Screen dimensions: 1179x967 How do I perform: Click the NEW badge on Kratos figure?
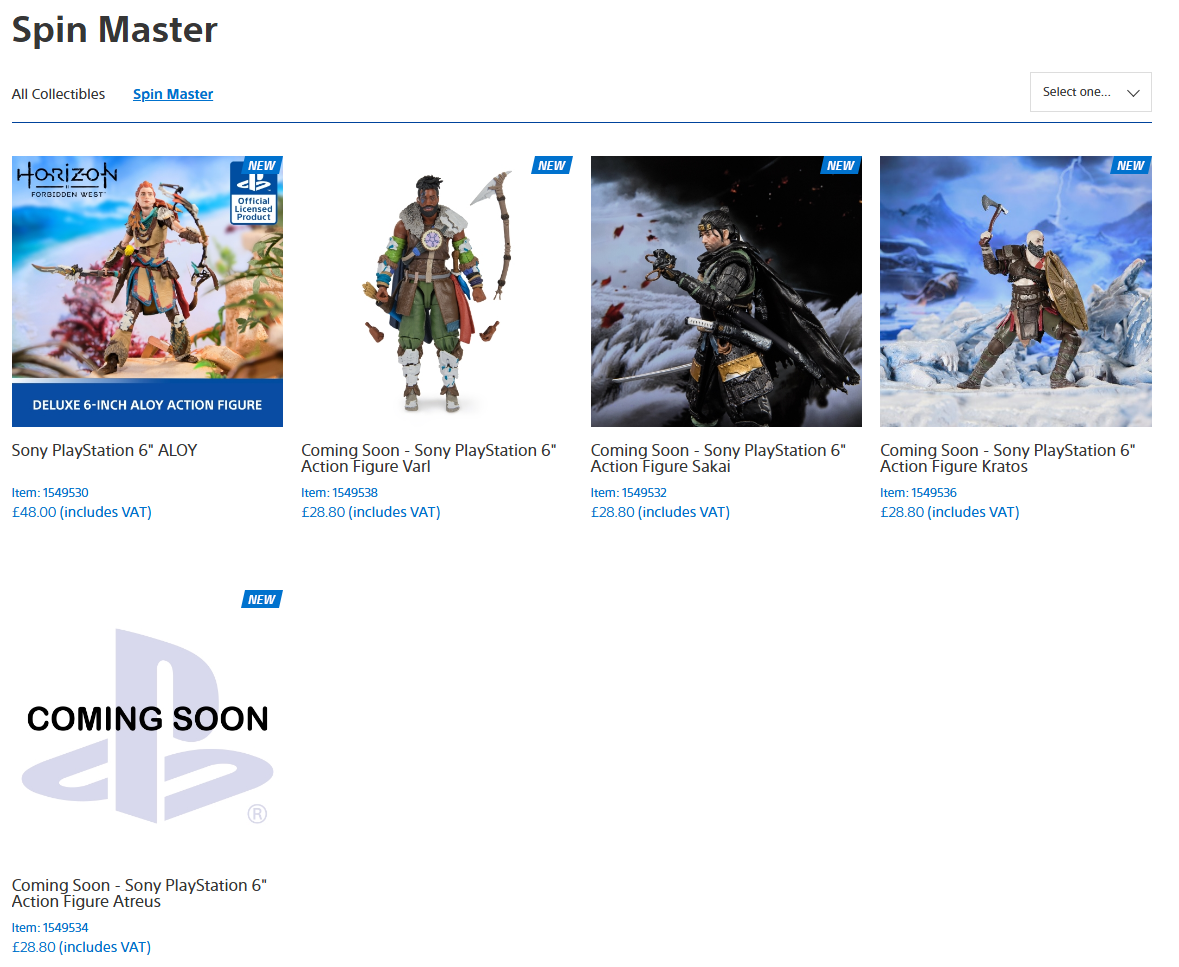(1130, 166)
